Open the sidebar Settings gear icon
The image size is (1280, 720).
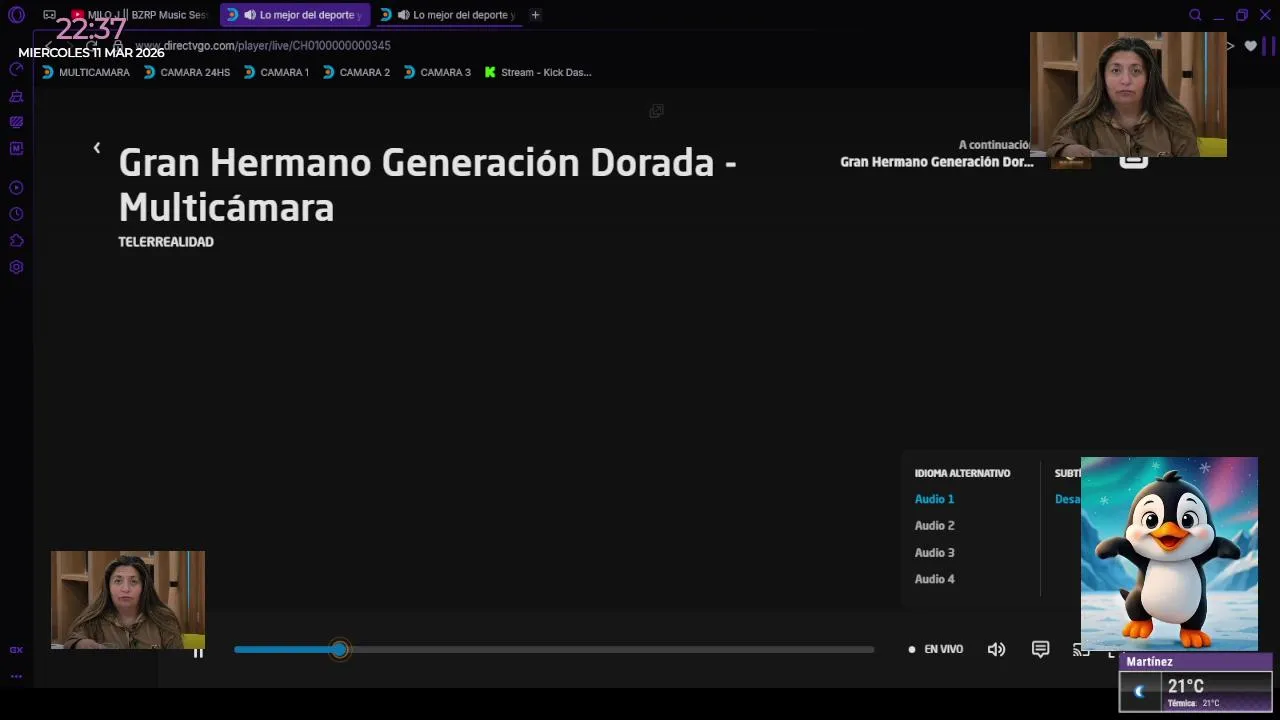16,267
